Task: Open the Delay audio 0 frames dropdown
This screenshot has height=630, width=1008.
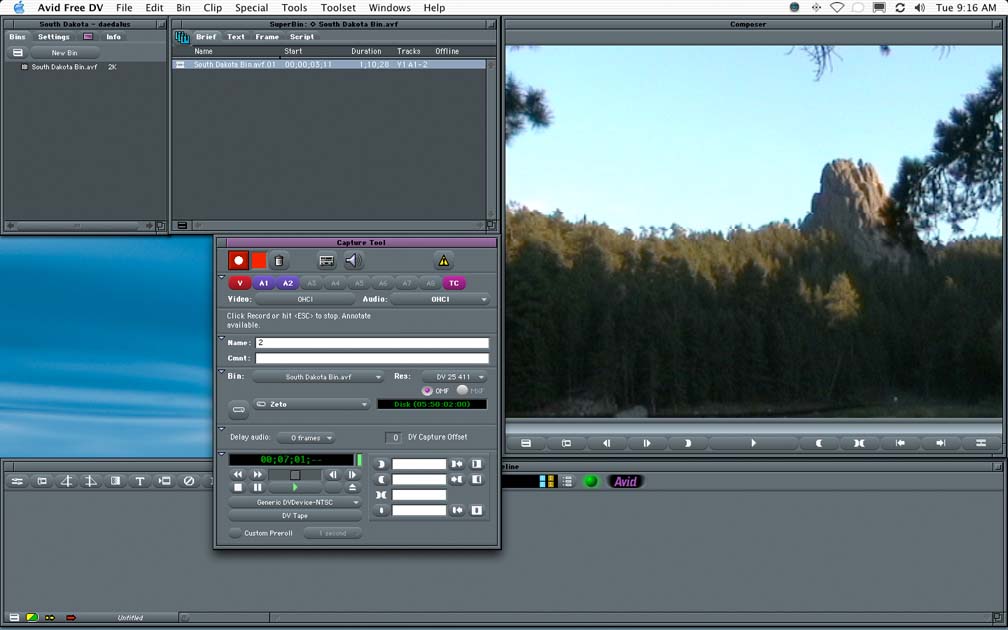Action: (306, 438)
